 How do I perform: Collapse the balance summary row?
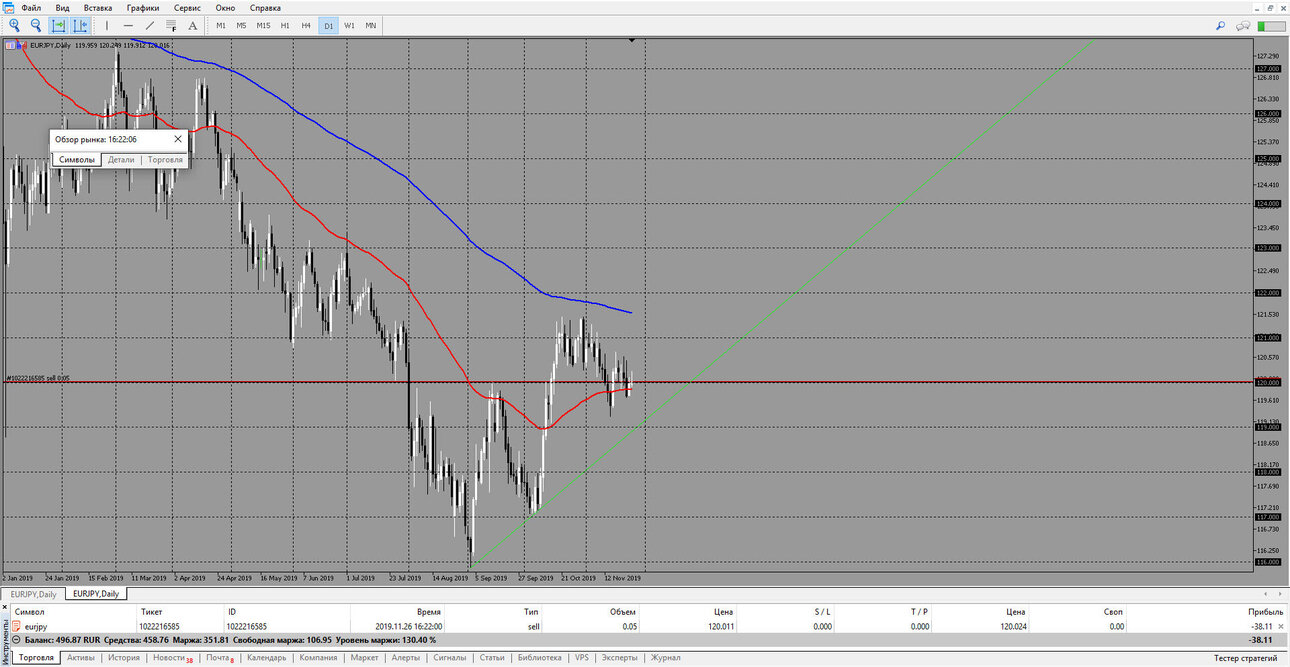point(16,639)
